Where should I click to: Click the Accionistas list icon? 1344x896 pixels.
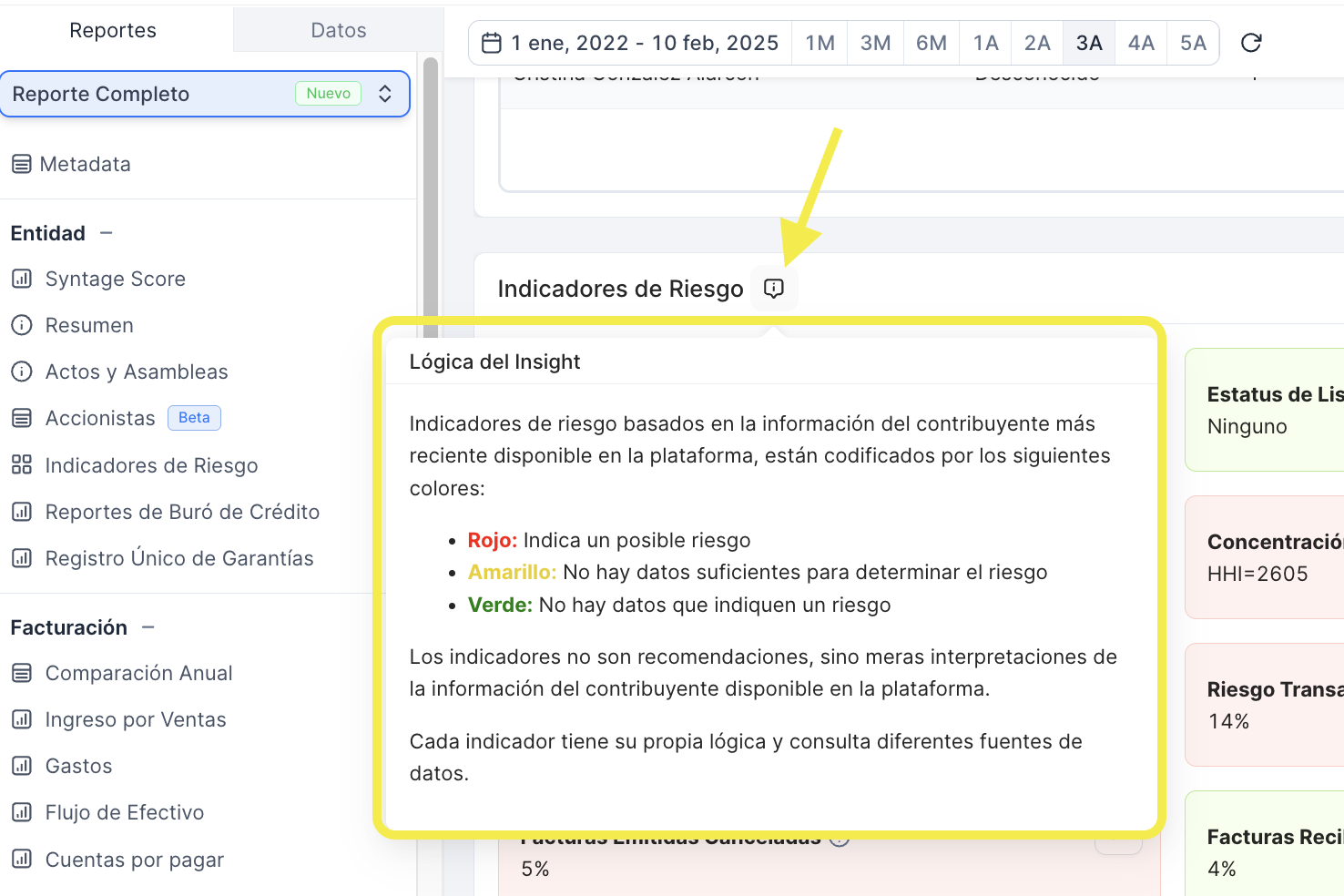(22, 418)
